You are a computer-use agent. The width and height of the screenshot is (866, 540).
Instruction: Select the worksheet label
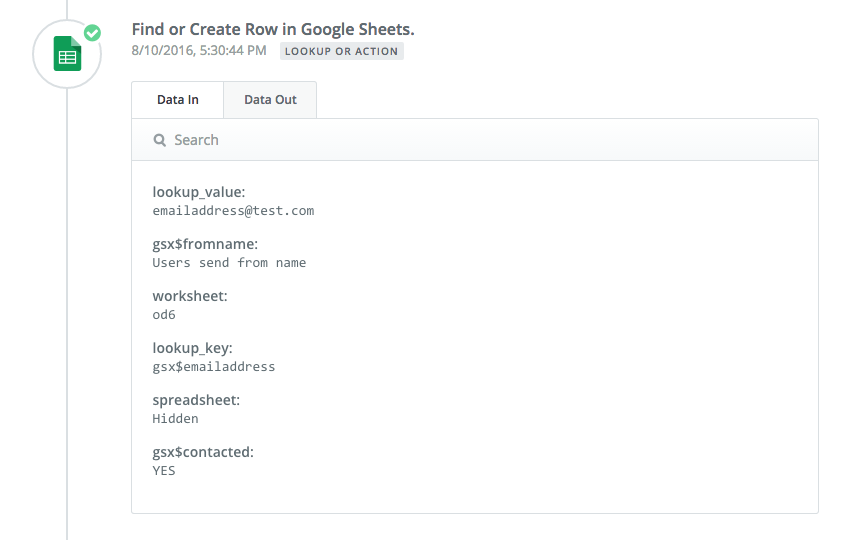tap(190, 296)
